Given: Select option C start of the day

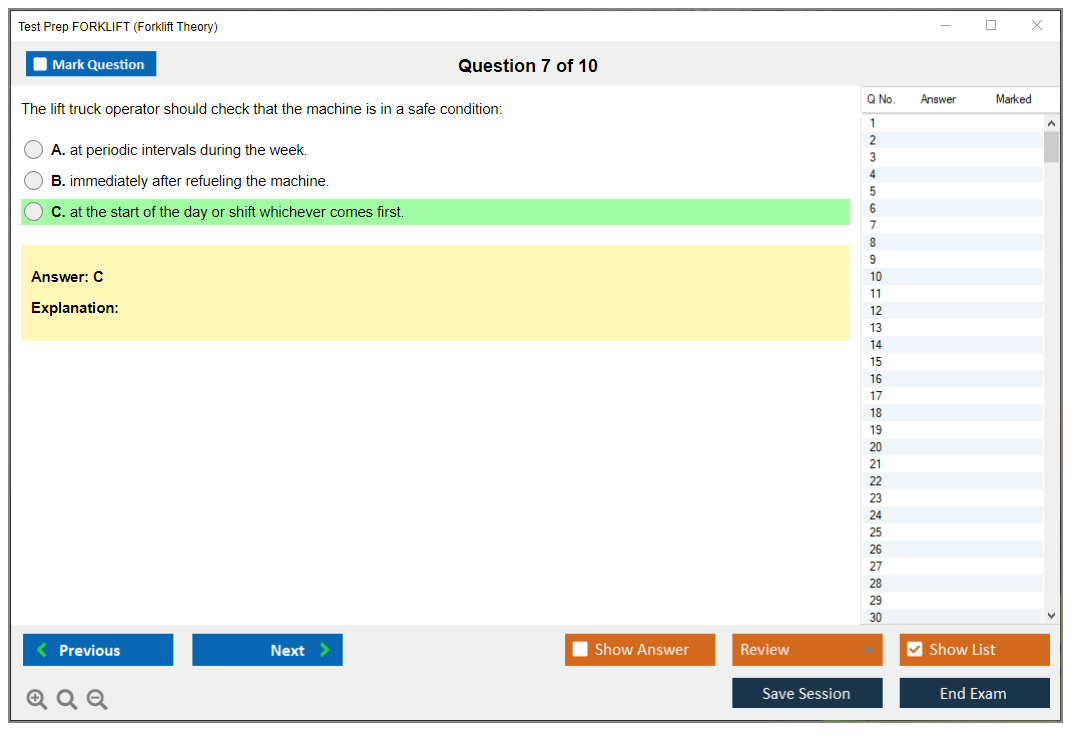Looking at the screenshot, I should tap(34, 212).
